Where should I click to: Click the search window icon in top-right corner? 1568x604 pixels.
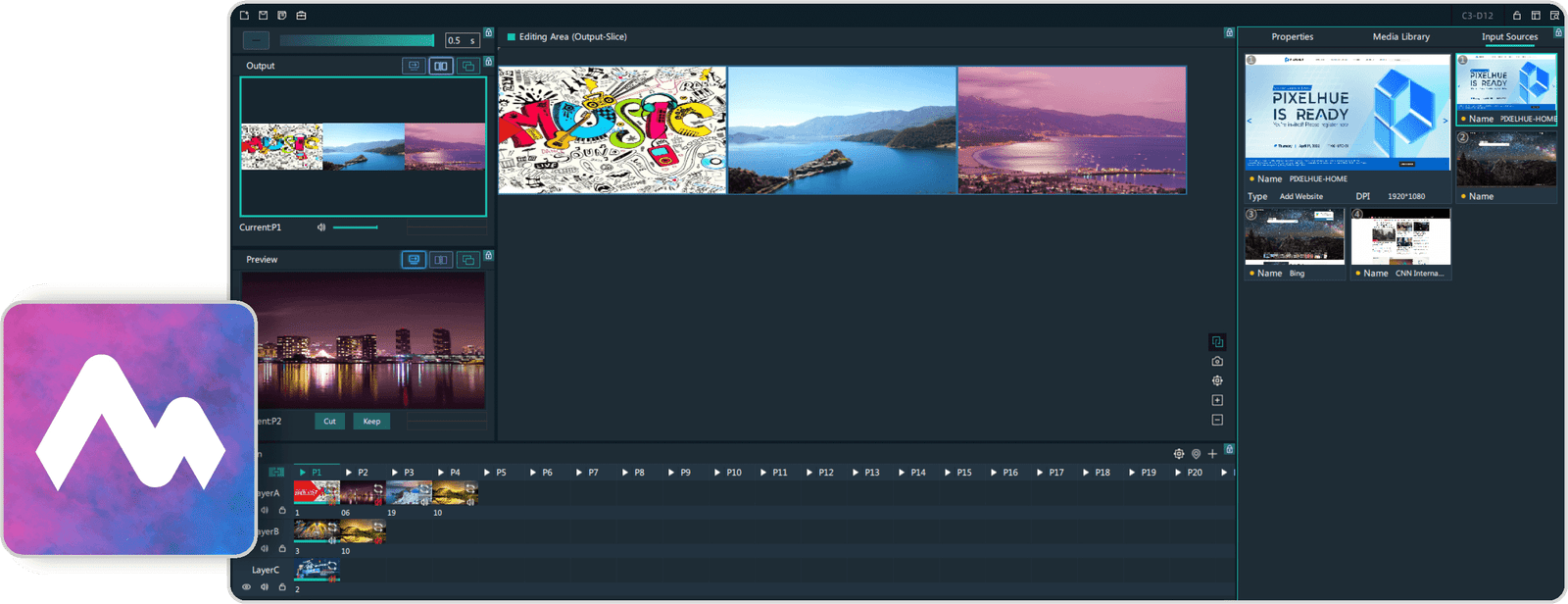point(1554,16)
